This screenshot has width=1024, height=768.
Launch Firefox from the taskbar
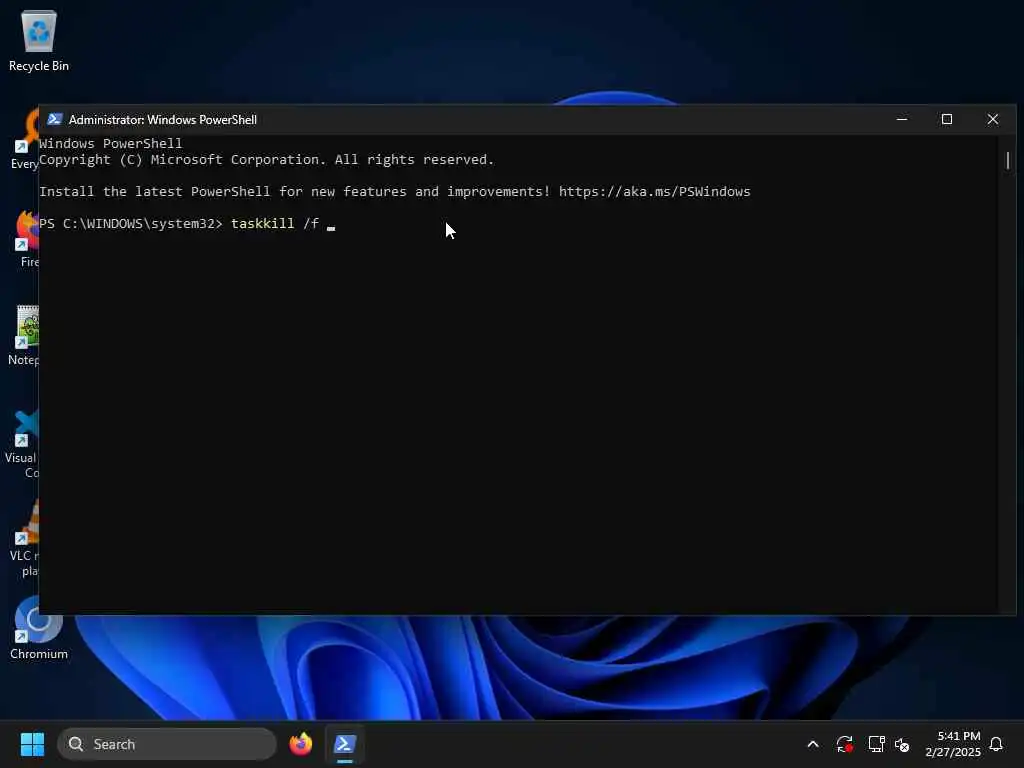coord(300,744)
